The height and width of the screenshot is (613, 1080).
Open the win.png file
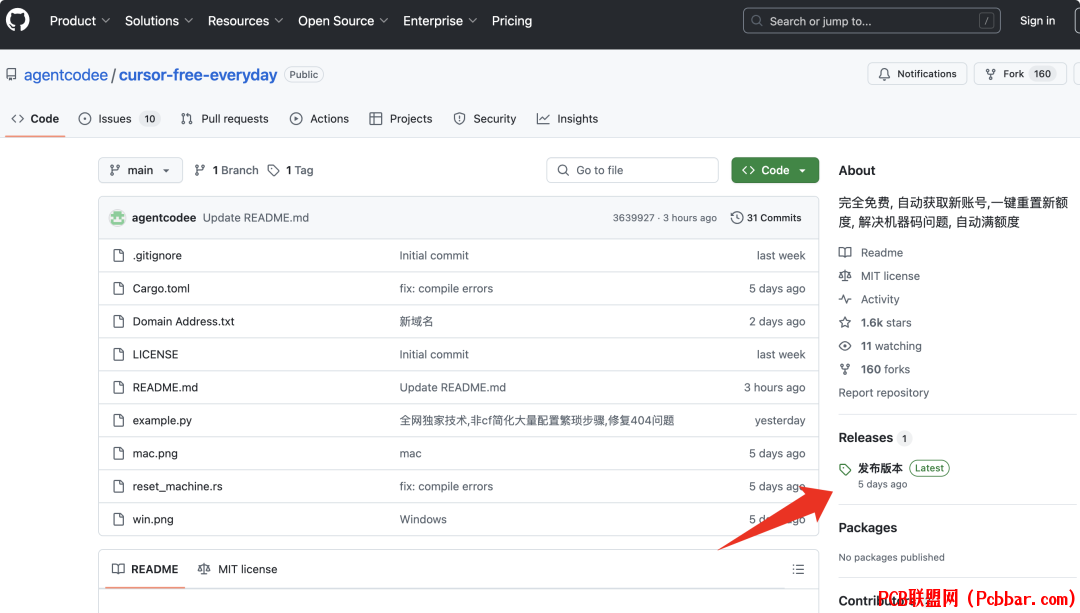click(x=153, y=519)
